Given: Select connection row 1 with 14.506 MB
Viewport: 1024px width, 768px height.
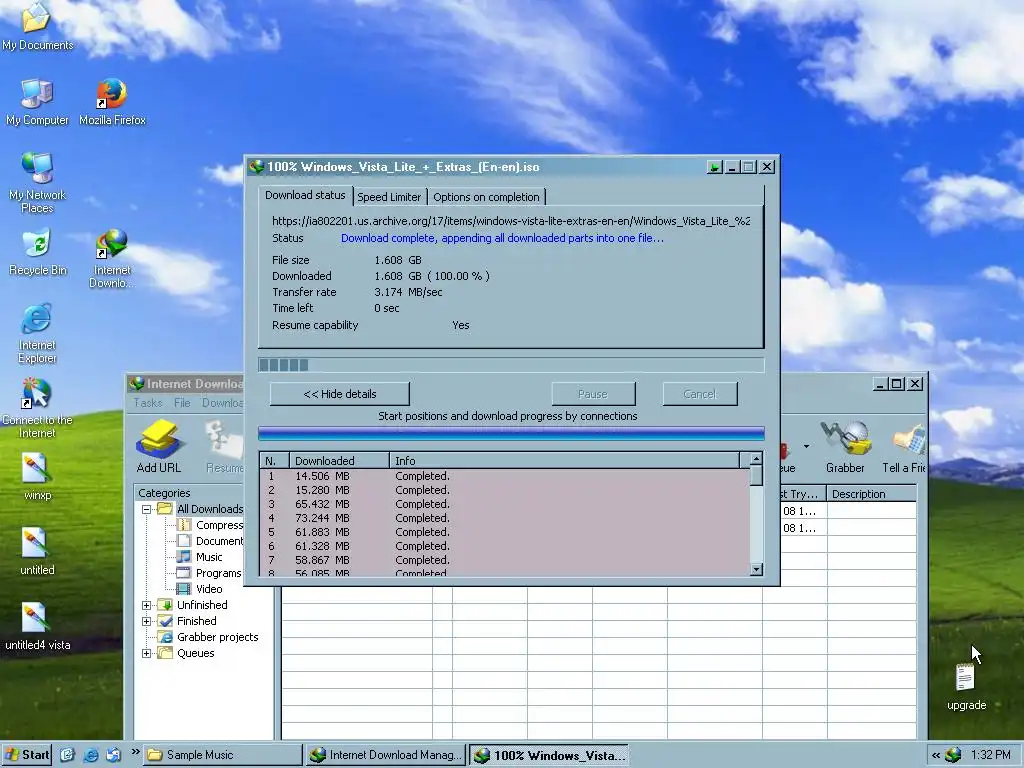Looking at the screenshot, I should coord(504,476).
